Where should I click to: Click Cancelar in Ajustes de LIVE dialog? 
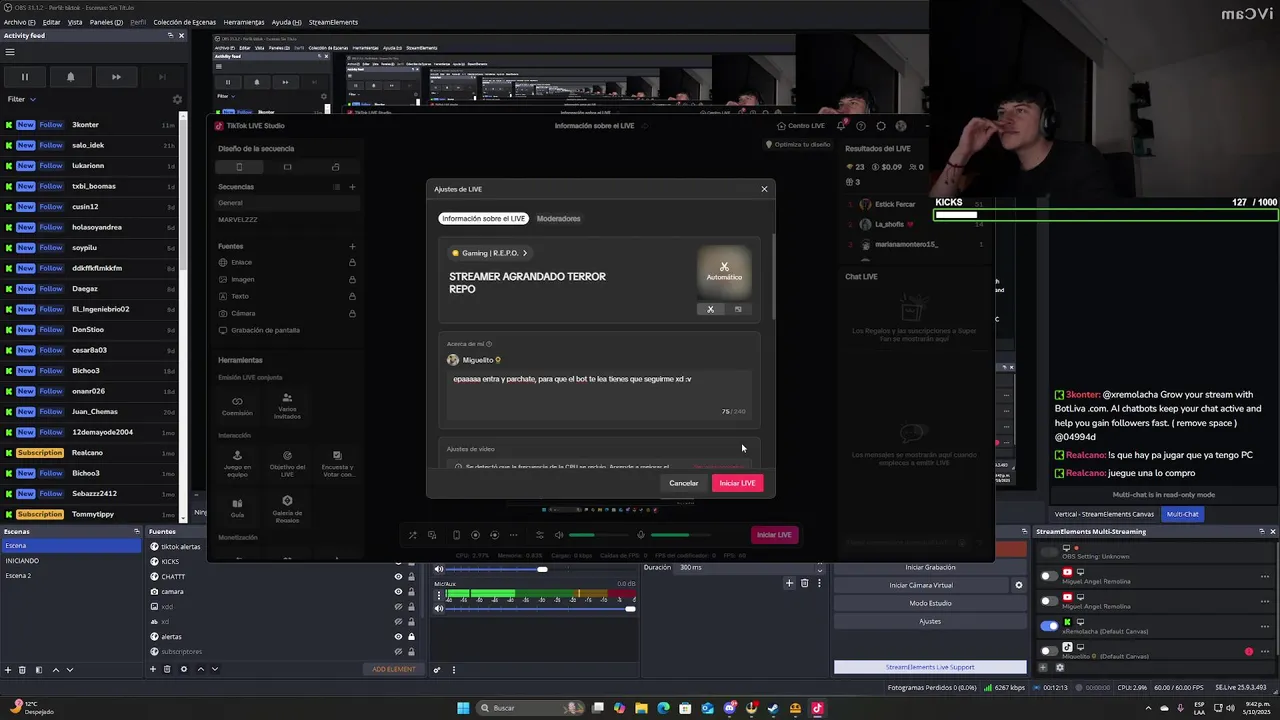coord(684,483)
